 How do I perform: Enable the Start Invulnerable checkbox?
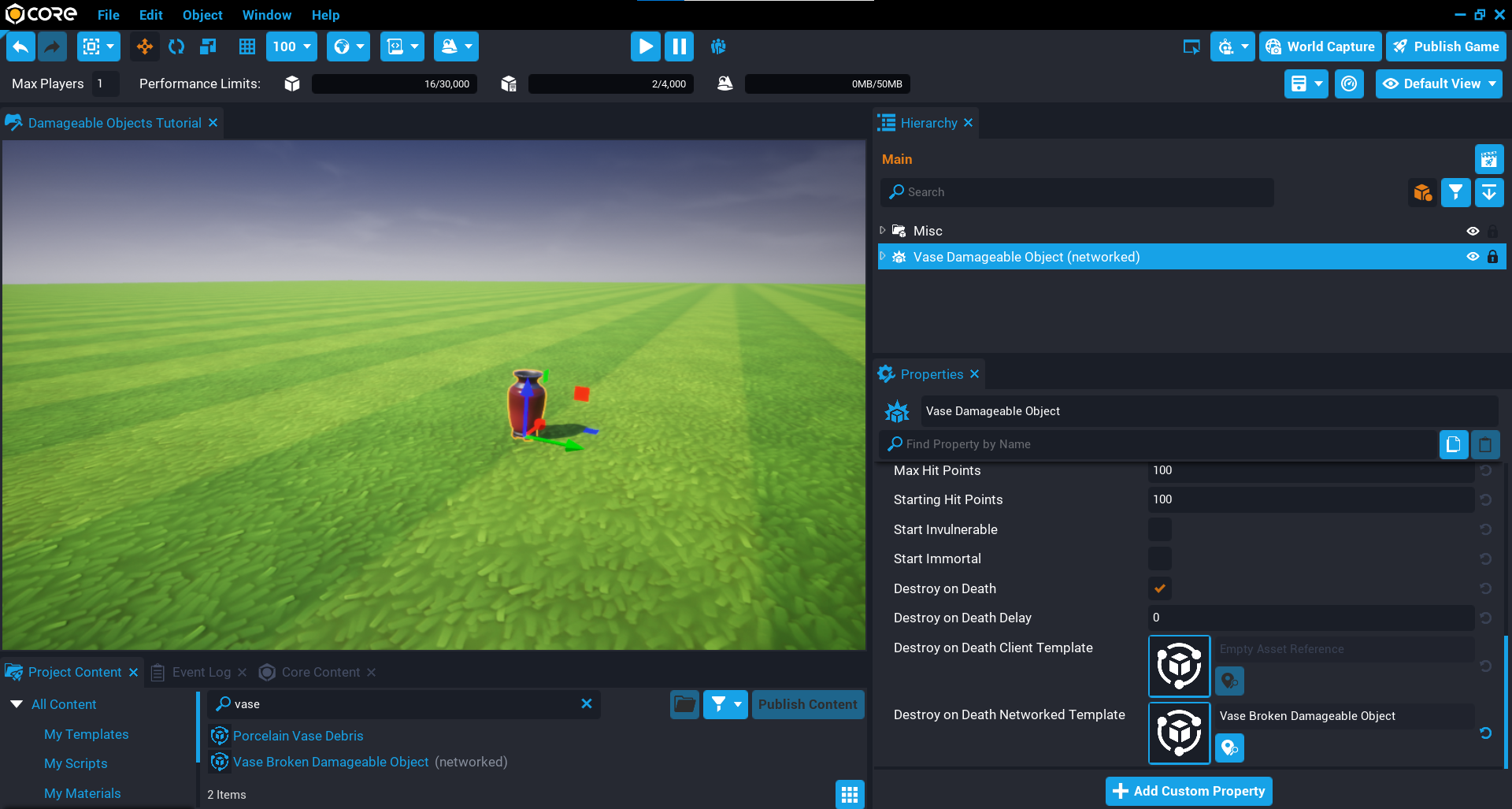1160,529
